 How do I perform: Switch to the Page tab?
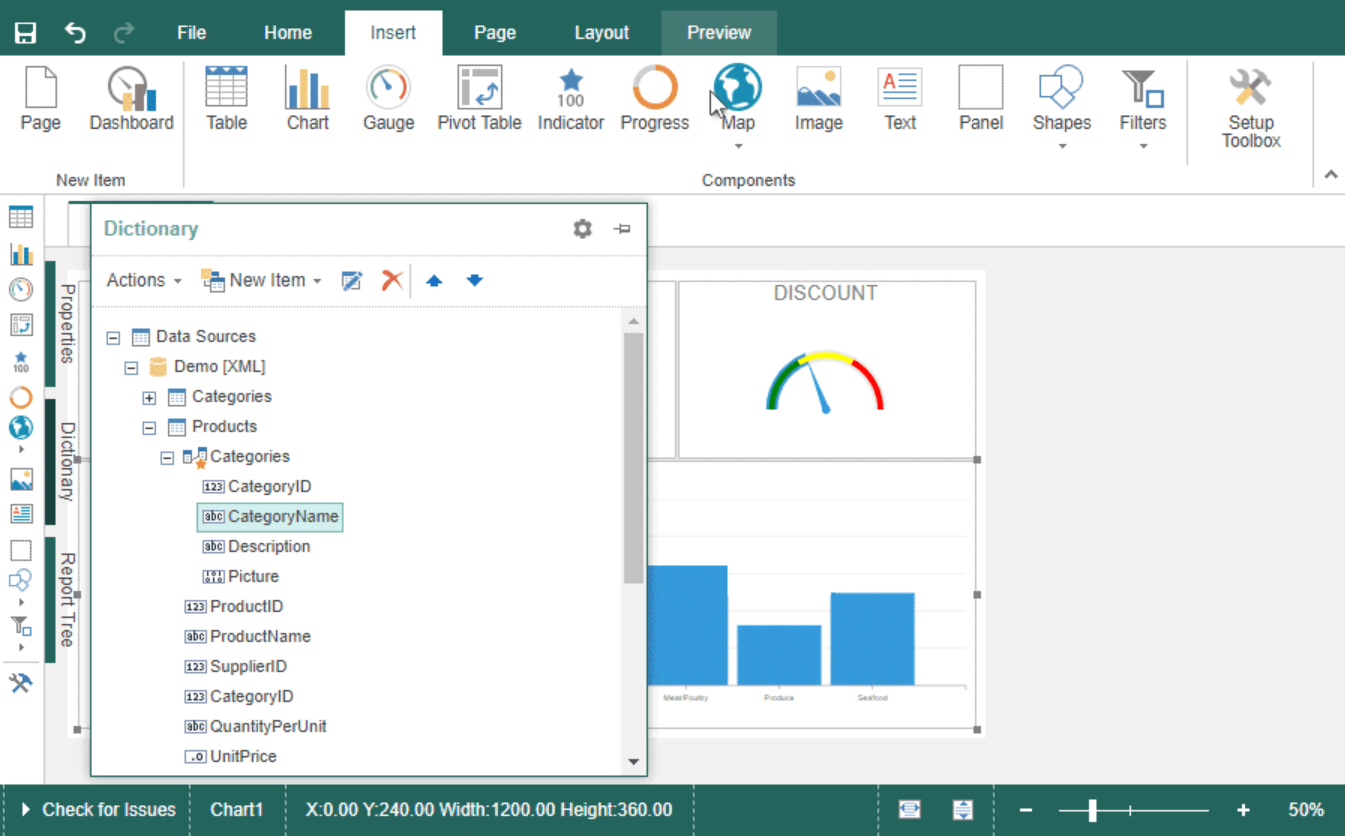coord(495,33)
